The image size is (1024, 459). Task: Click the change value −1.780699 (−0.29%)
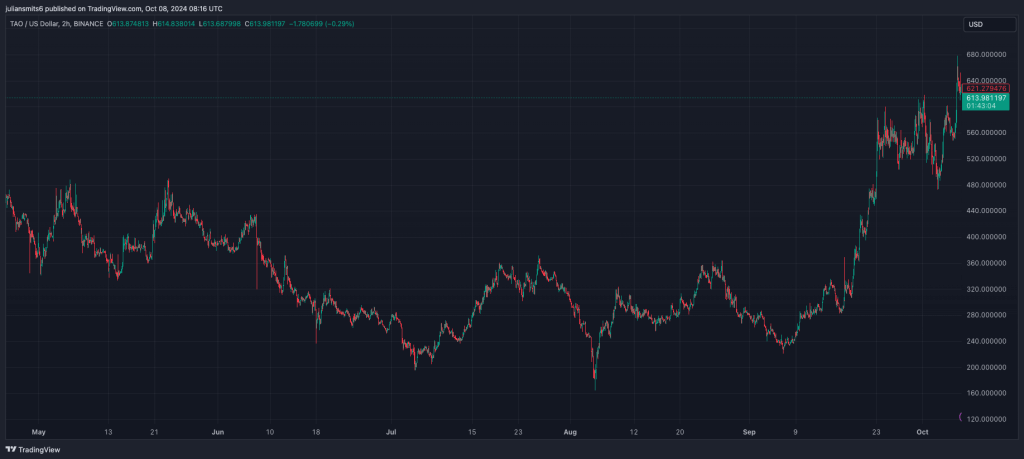pyautogui.click(x=322, y=24)
